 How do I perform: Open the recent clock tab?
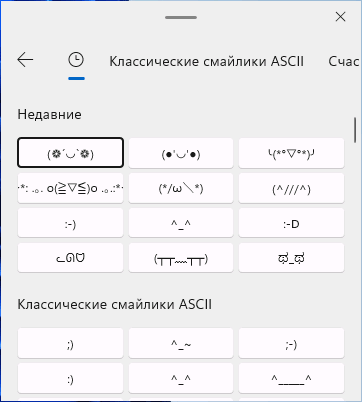(76, 60)
